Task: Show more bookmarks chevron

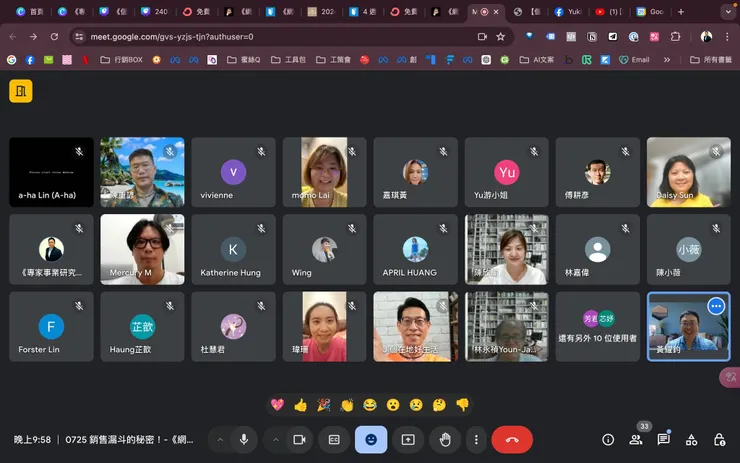Action: pos(667,59)
